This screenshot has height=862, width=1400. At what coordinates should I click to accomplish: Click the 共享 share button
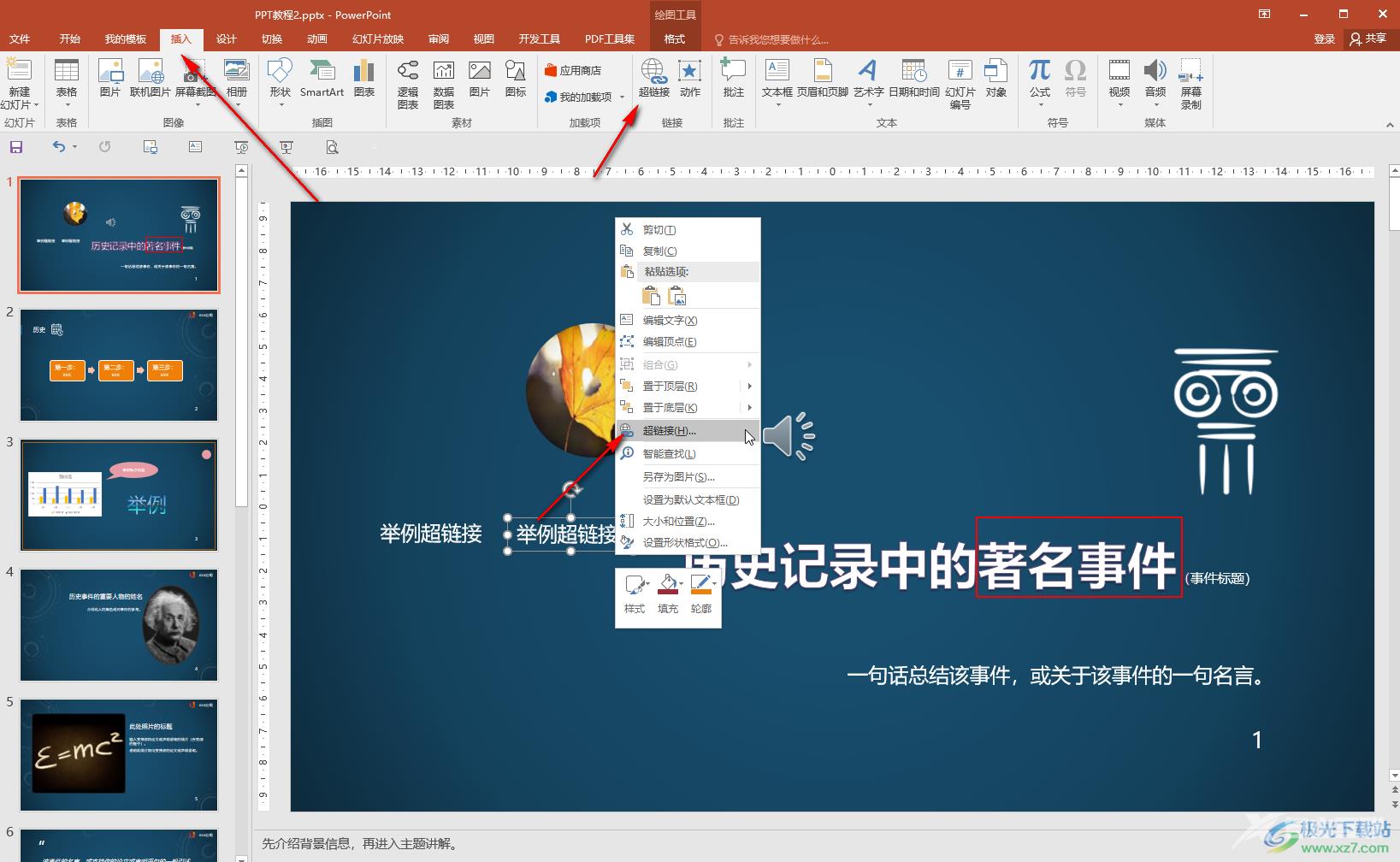coord(1368,39)
